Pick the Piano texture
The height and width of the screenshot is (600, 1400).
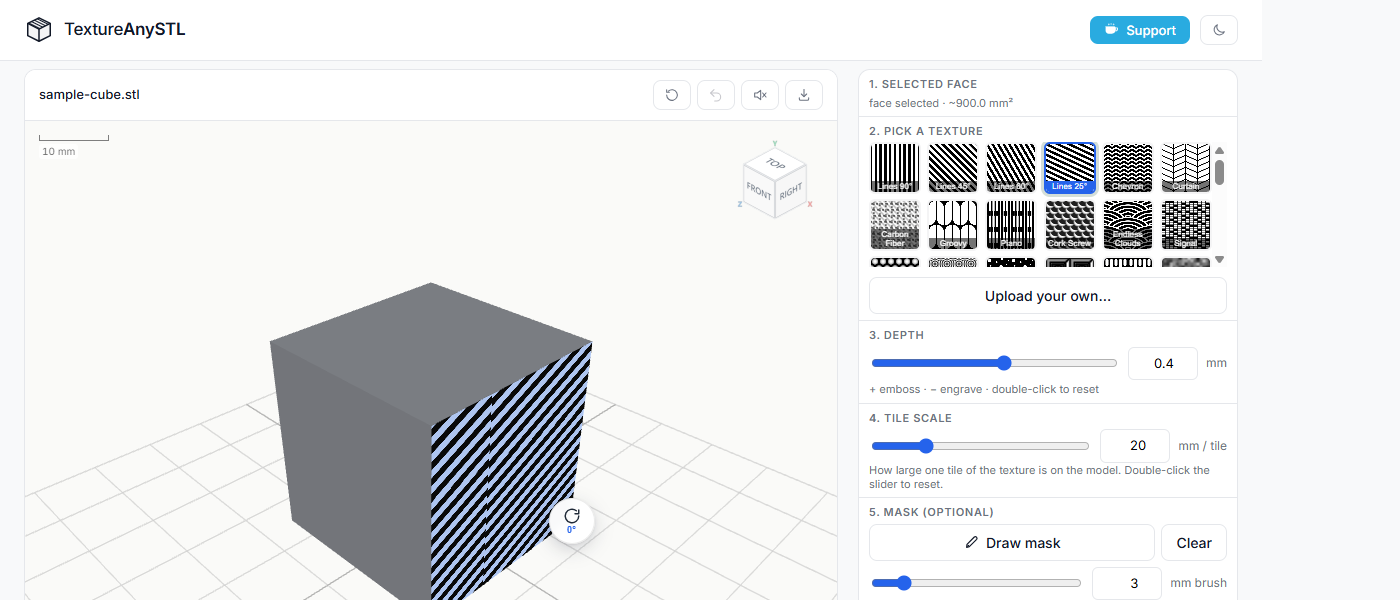(1011, 225)
